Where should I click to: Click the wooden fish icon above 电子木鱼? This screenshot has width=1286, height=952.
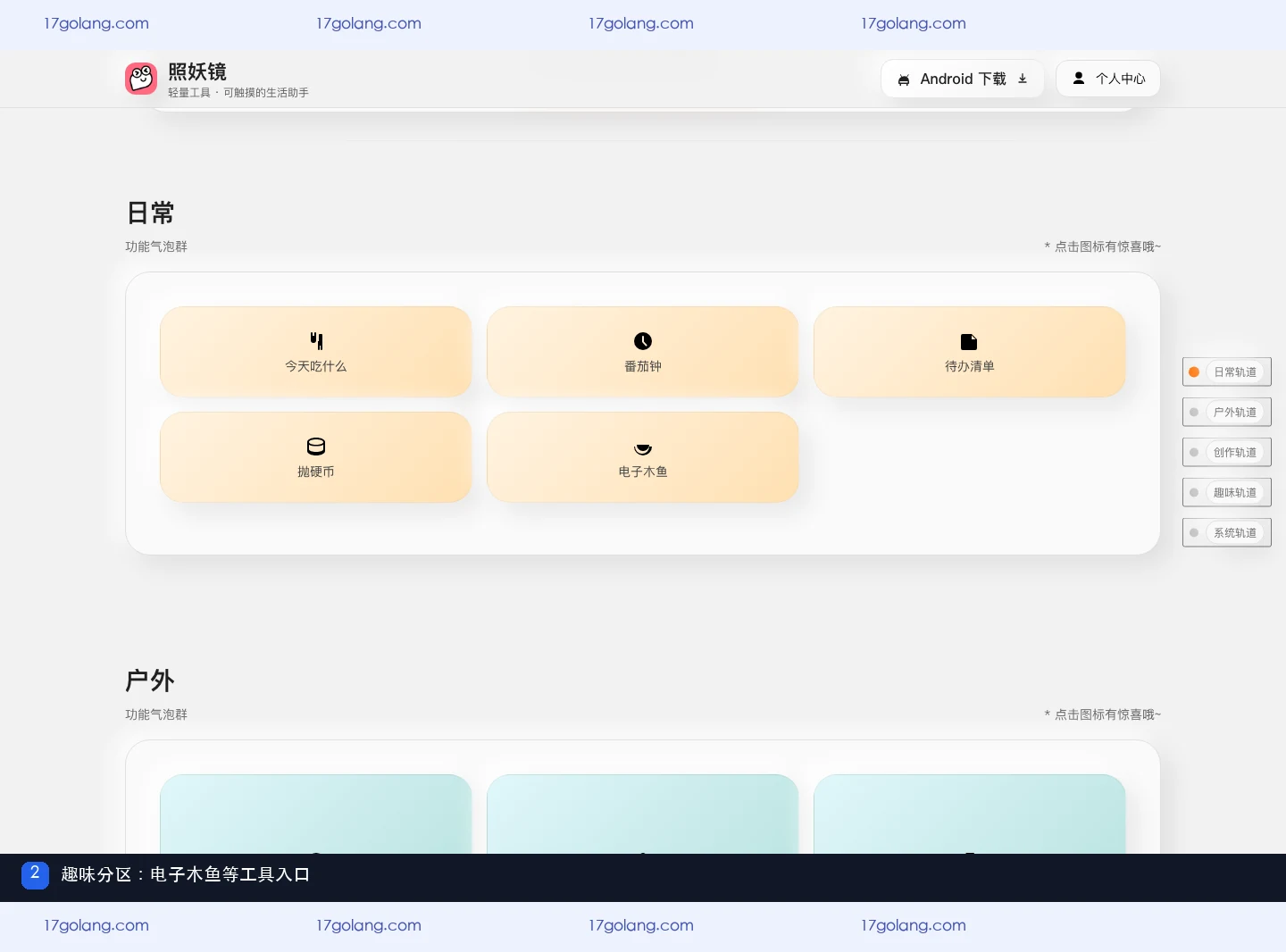tap(643, 448)
